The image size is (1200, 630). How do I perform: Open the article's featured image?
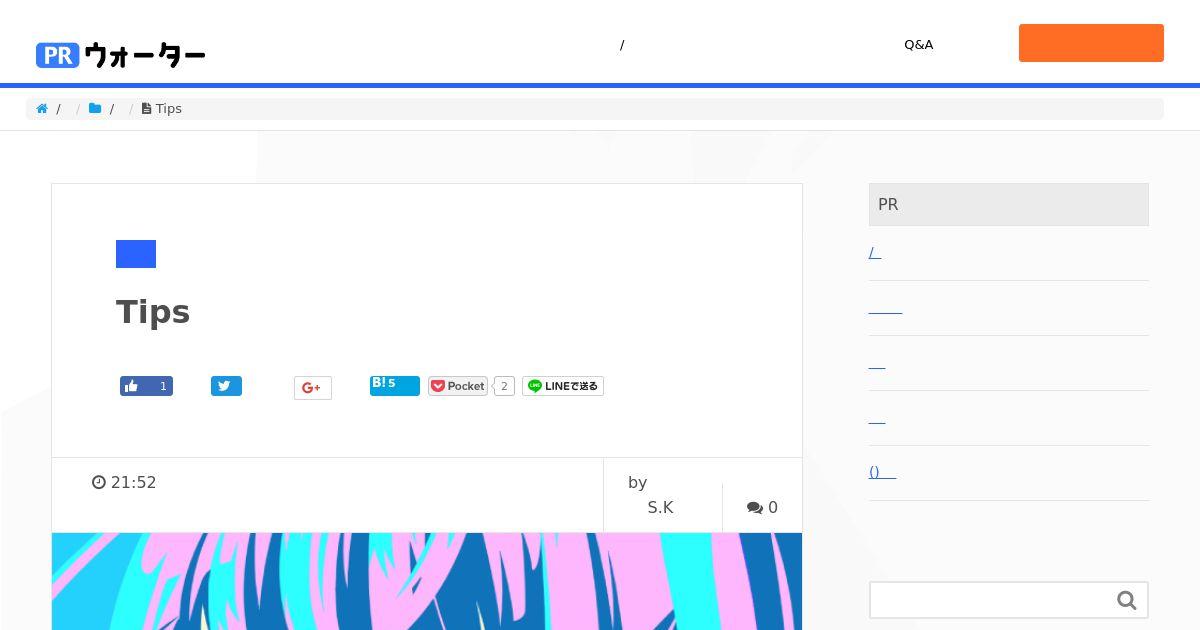point(427,581)
